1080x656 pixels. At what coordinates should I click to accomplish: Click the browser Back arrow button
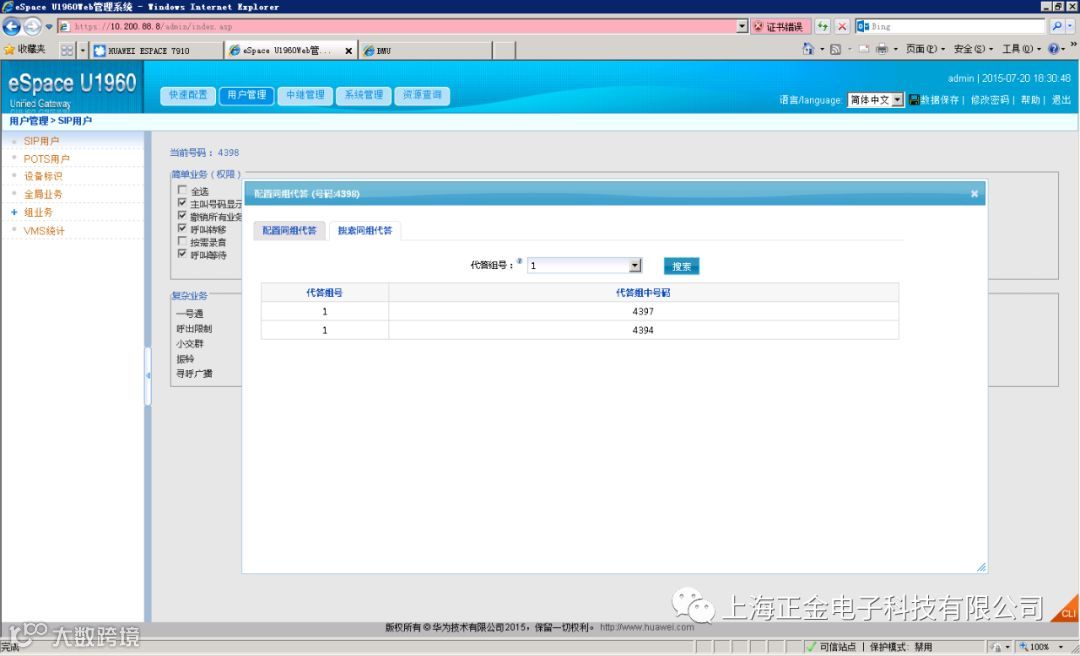tap(12, 26)
